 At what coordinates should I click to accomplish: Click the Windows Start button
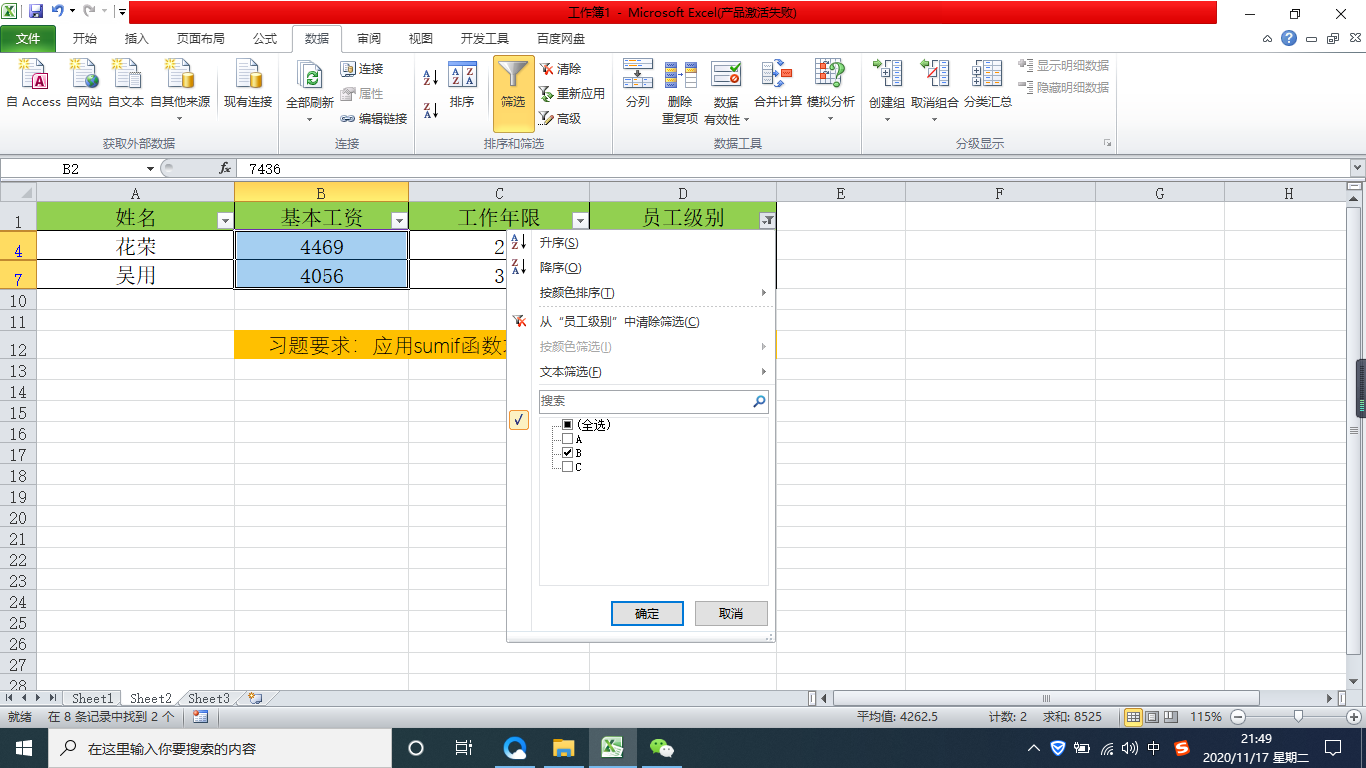coord(23,748)
